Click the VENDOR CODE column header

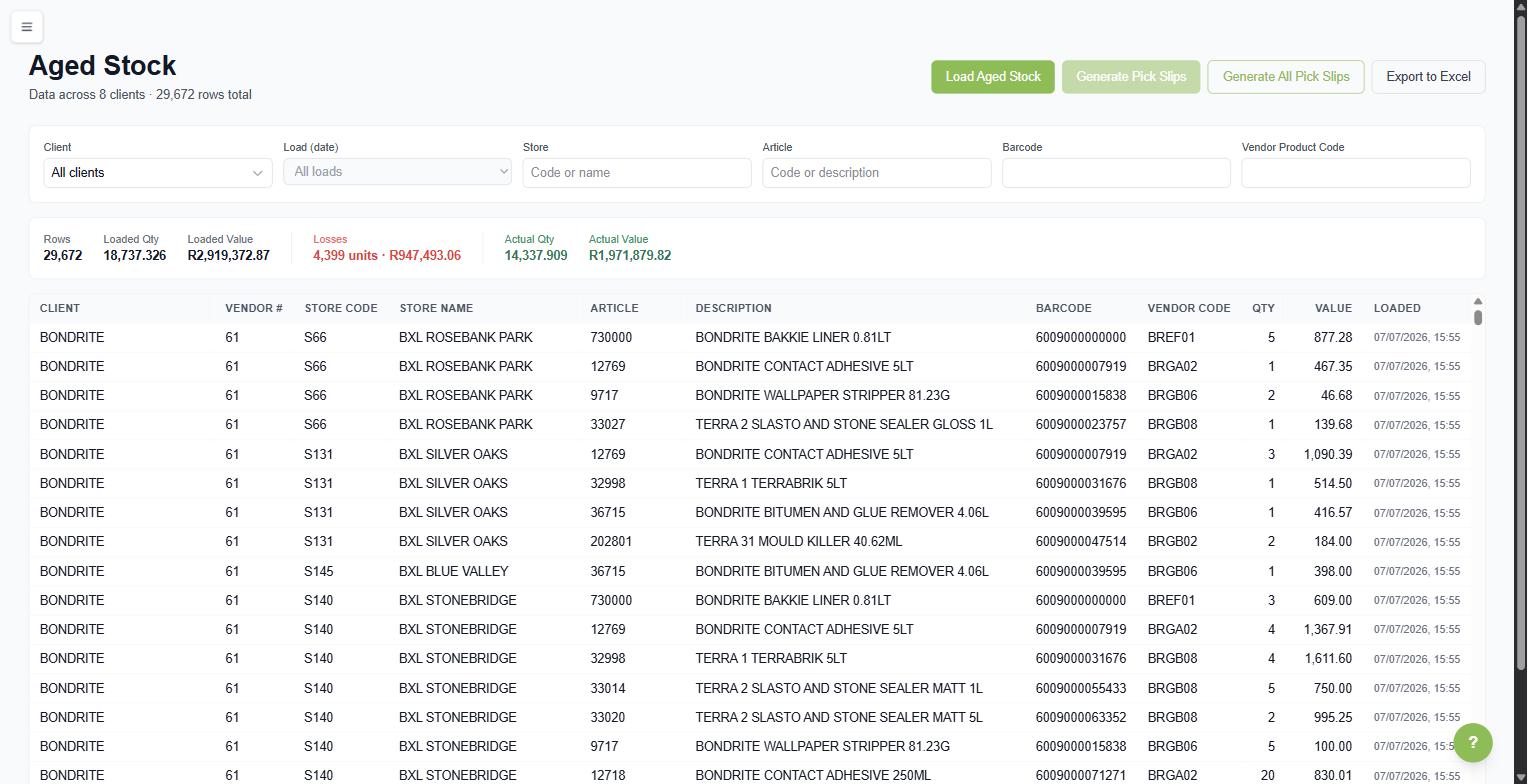click(1189, 308)
